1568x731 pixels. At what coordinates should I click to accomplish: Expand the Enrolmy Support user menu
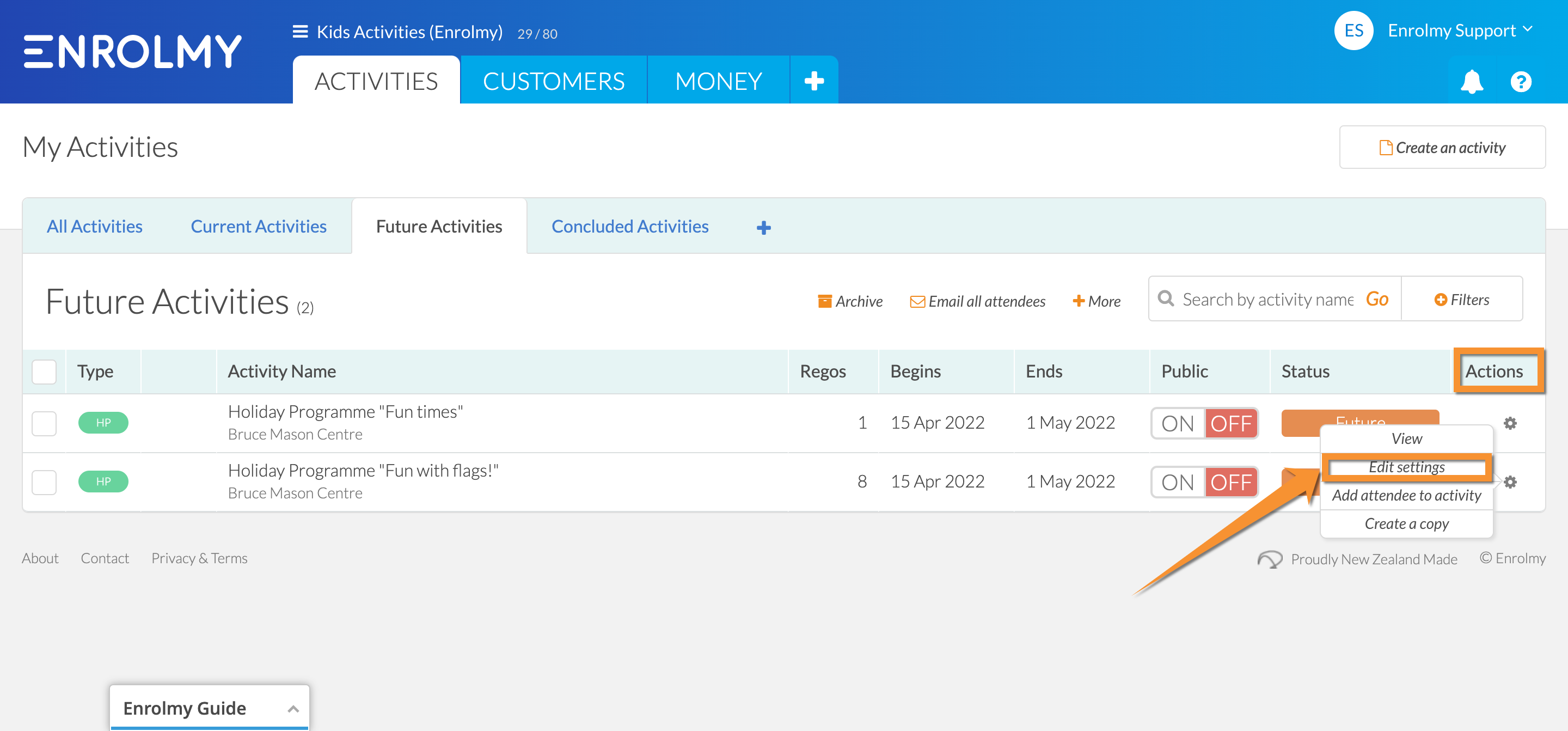(x=1460, y=31)
